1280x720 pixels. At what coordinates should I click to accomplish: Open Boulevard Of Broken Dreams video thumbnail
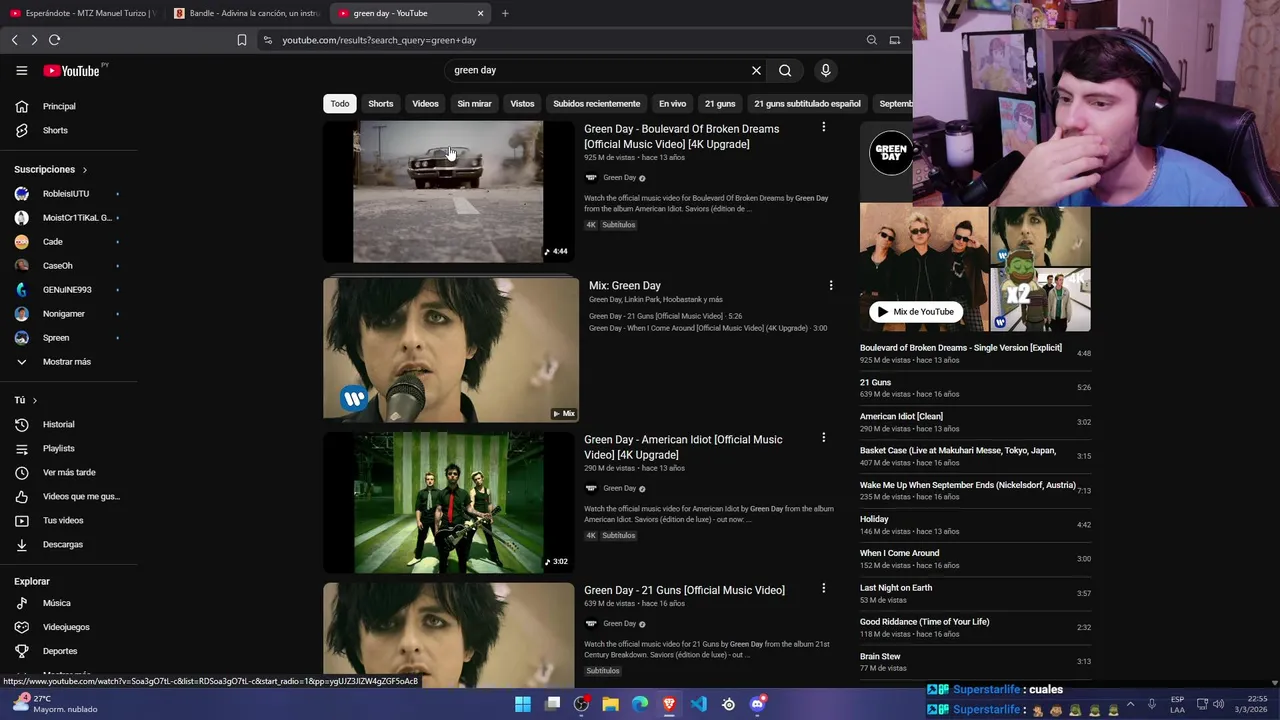pyautogui.click(x=448, y=192)
